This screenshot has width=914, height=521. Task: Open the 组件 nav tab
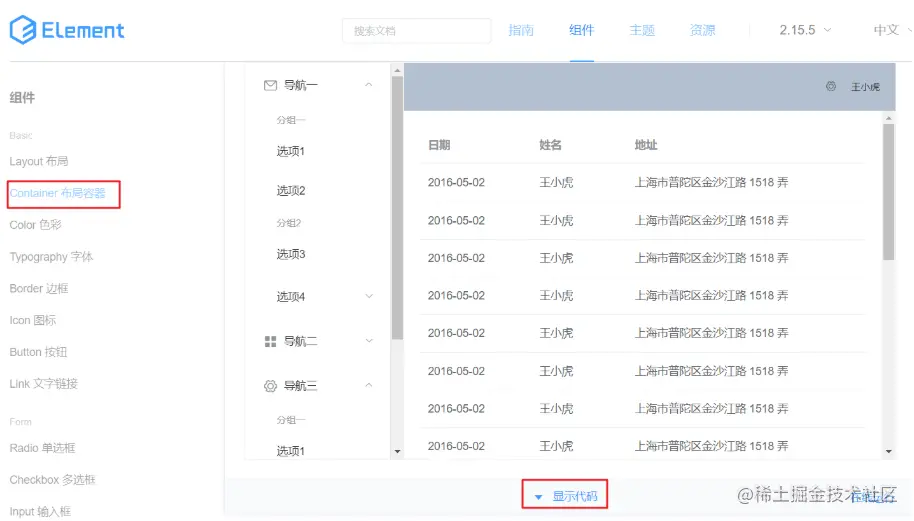(581, 30)
